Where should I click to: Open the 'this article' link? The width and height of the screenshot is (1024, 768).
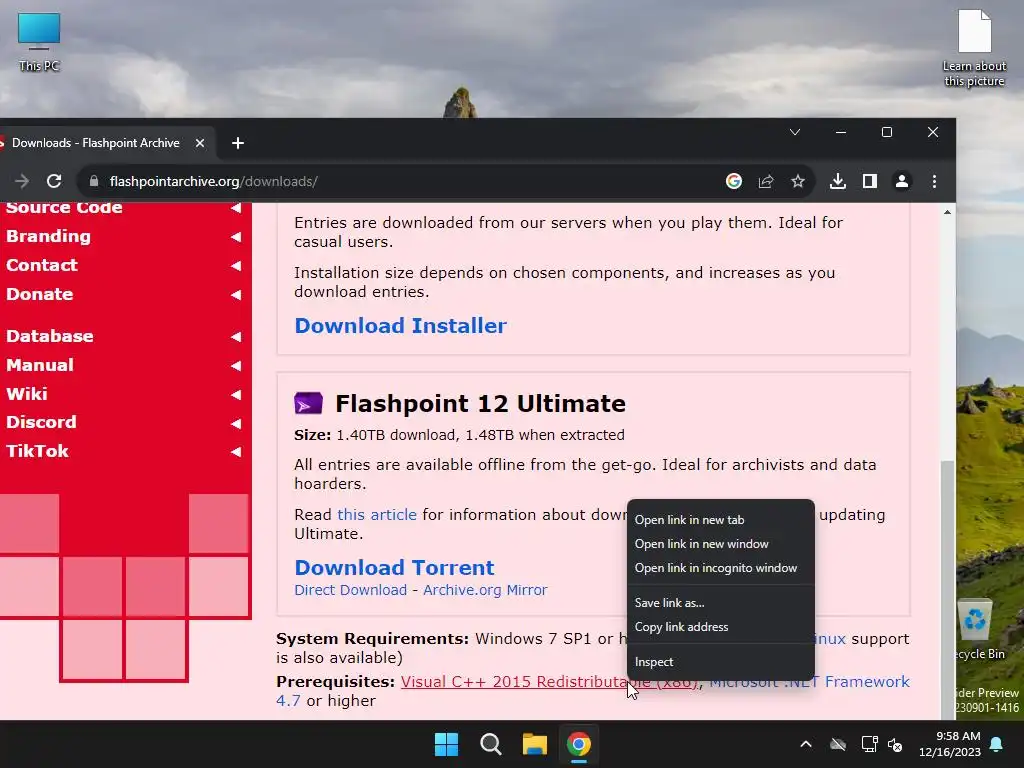pyautogui.click(x=377, y=515)
